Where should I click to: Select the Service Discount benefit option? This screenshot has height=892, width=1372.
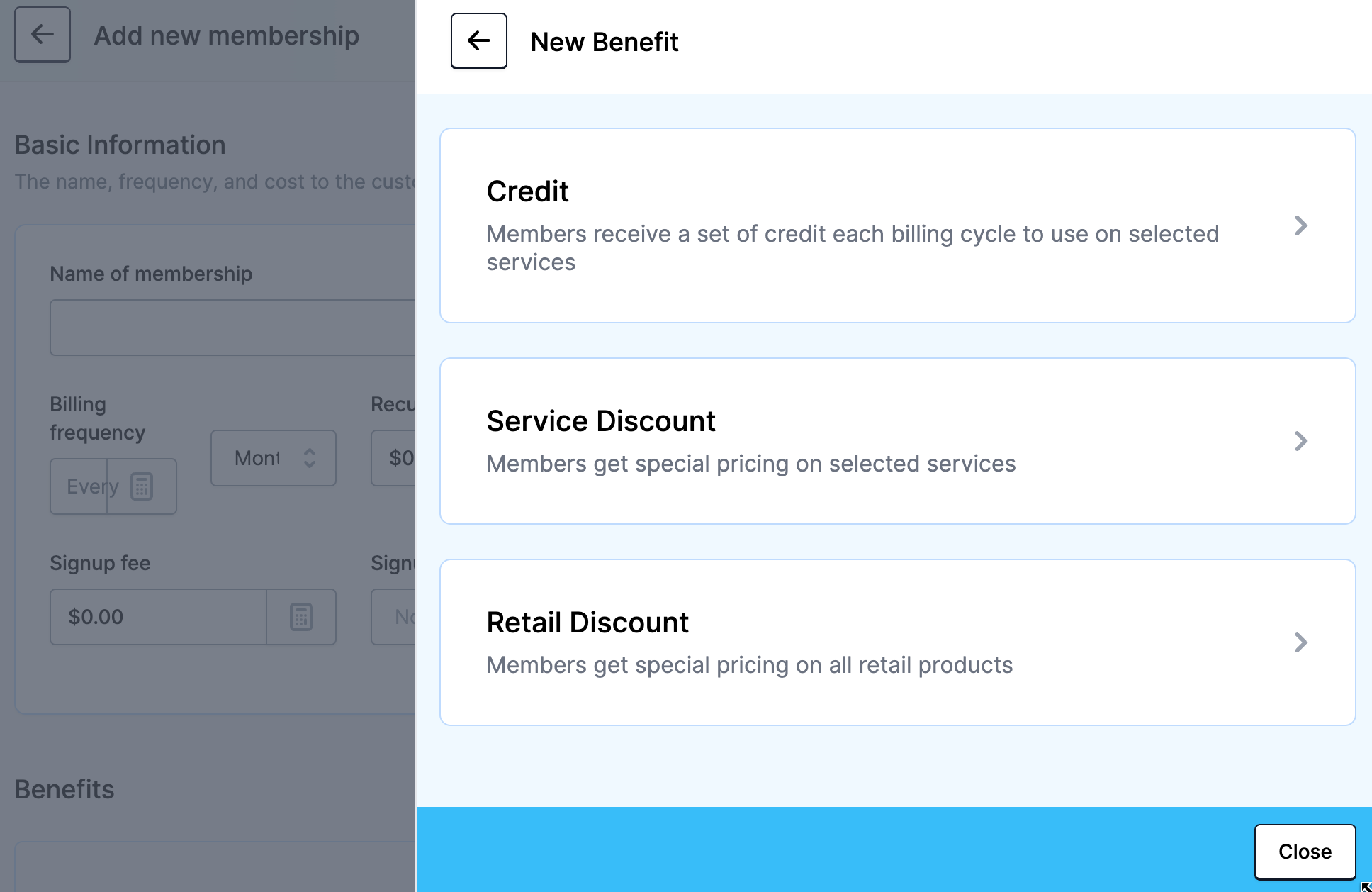point(897,441)
